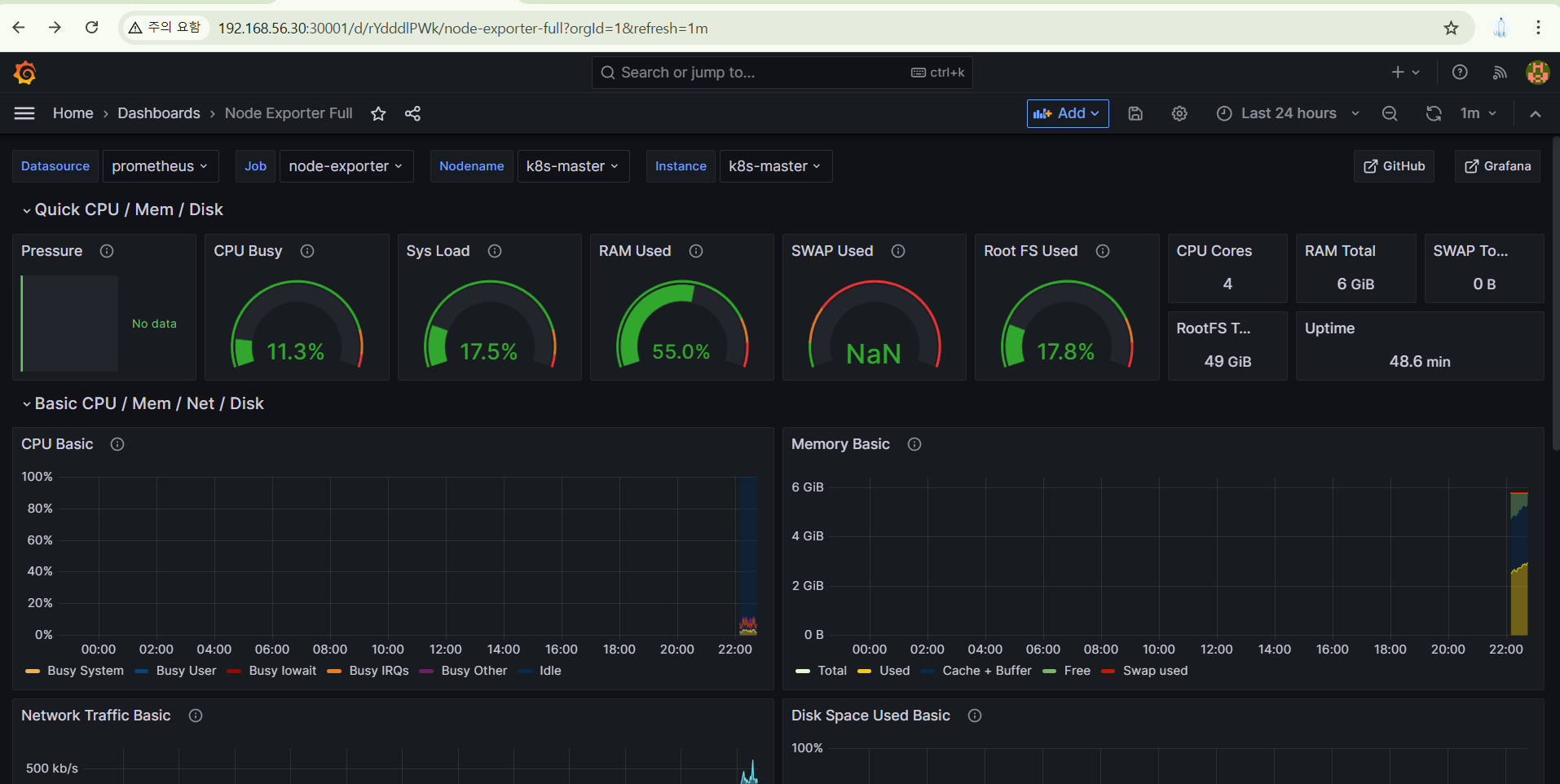Open dashboard settings gear
The width and height of the screenshot is (1560, 784).
coord(1179,113)
